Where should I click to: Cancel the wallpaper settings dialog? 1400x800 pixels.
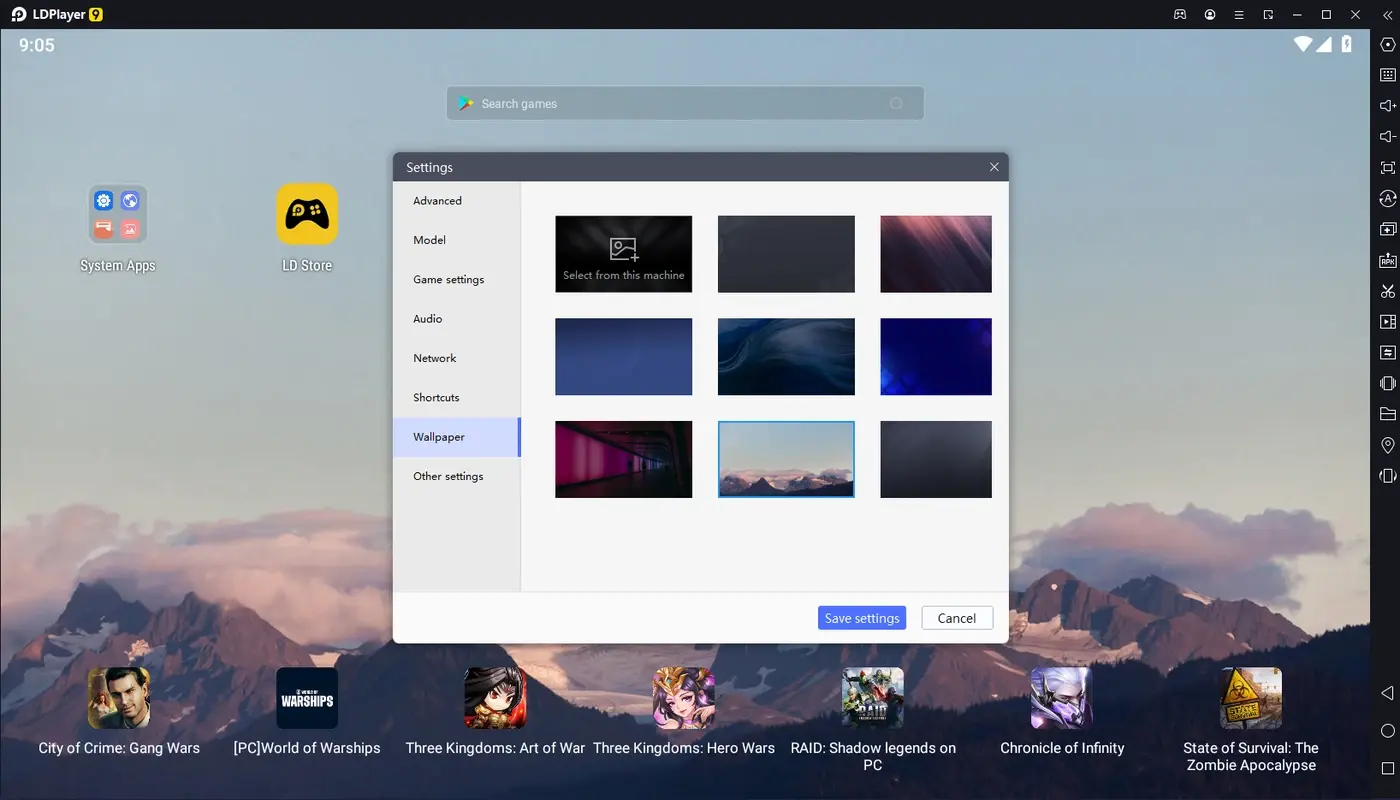pos(956,617)
